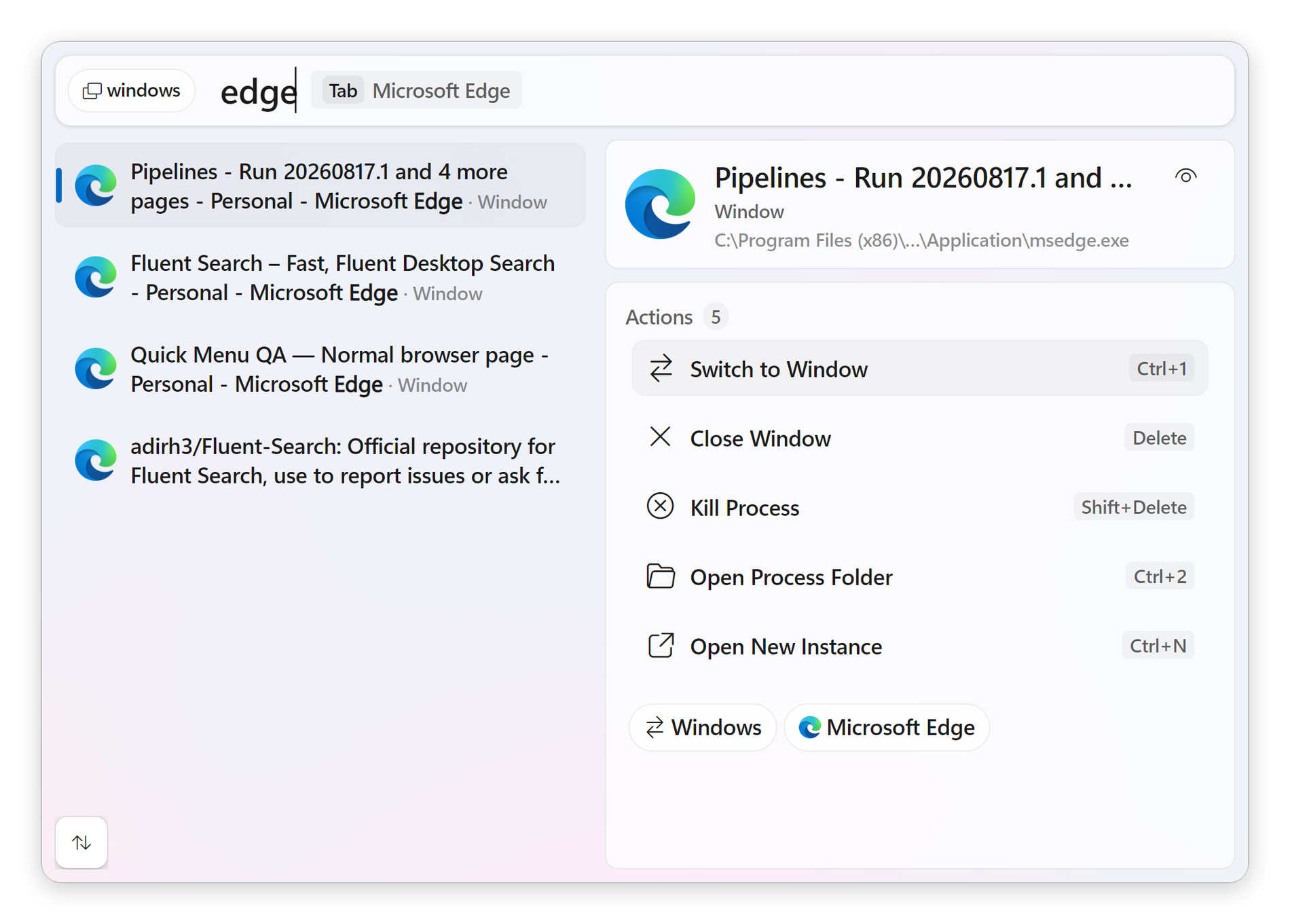Click the Ctrl+2 shortcut badge

click(x=1160, y=576)
